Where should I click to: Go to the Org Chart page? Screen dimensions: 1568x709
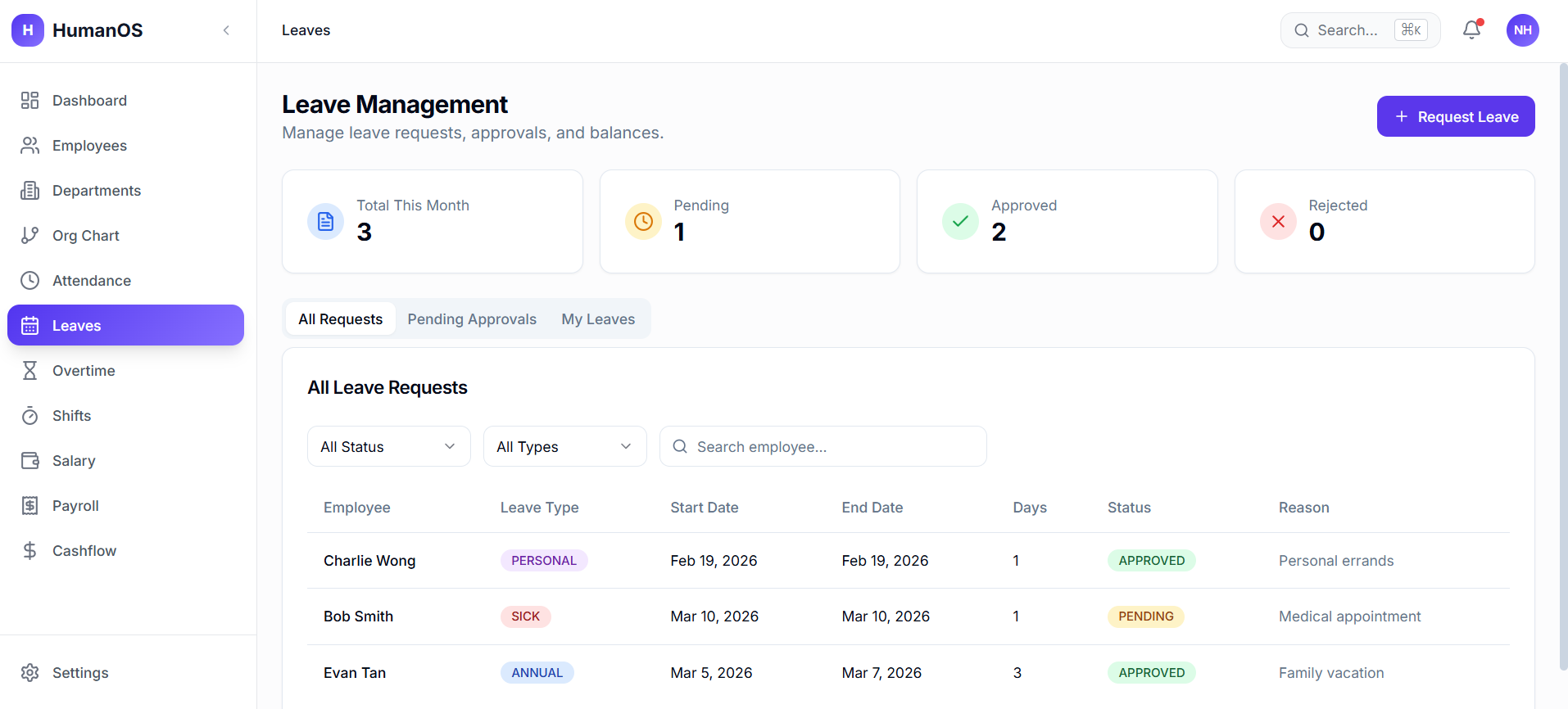[85, 236]
